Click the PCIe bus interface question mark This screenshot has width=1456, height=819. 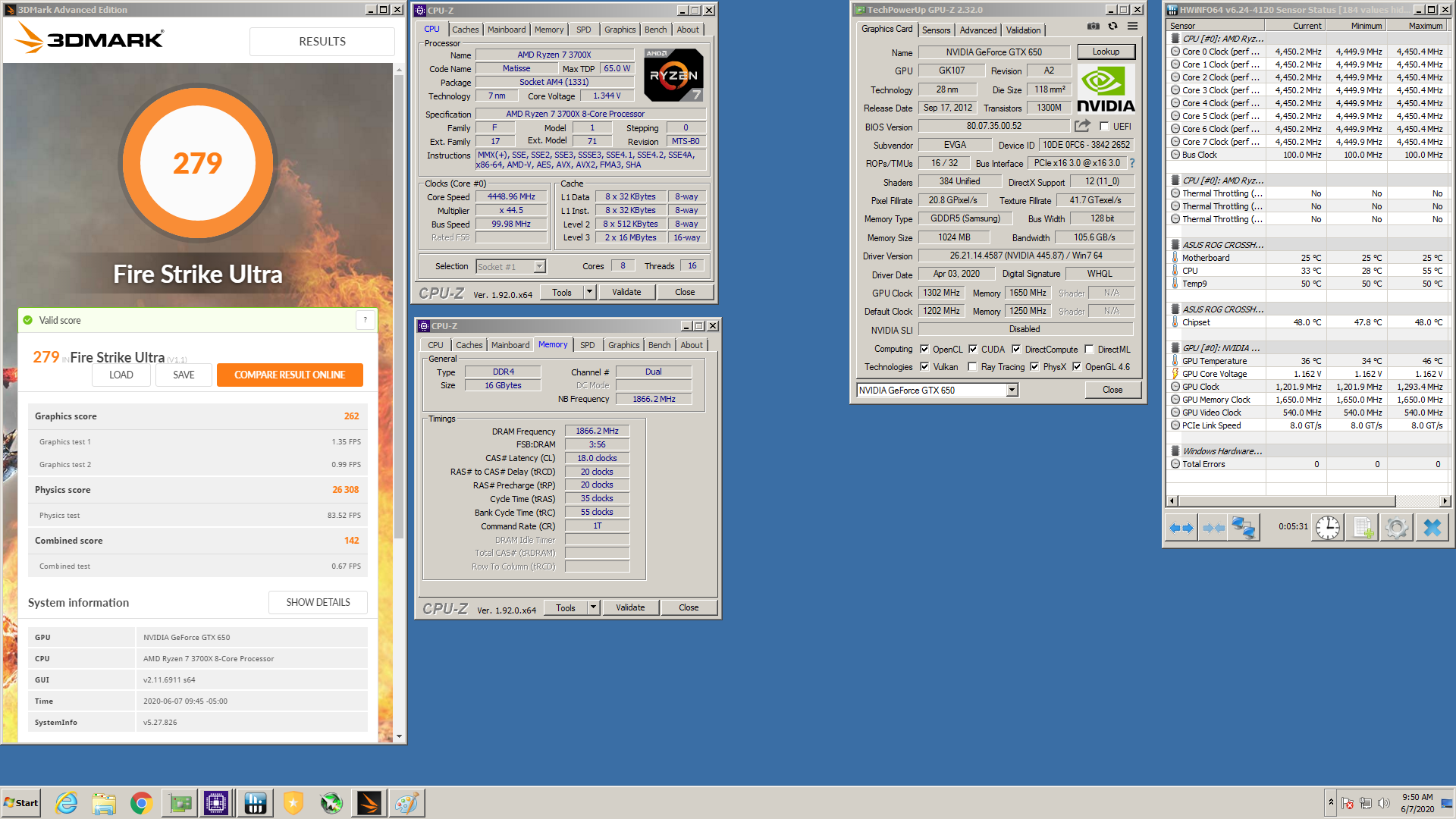tap(1132, 163)
